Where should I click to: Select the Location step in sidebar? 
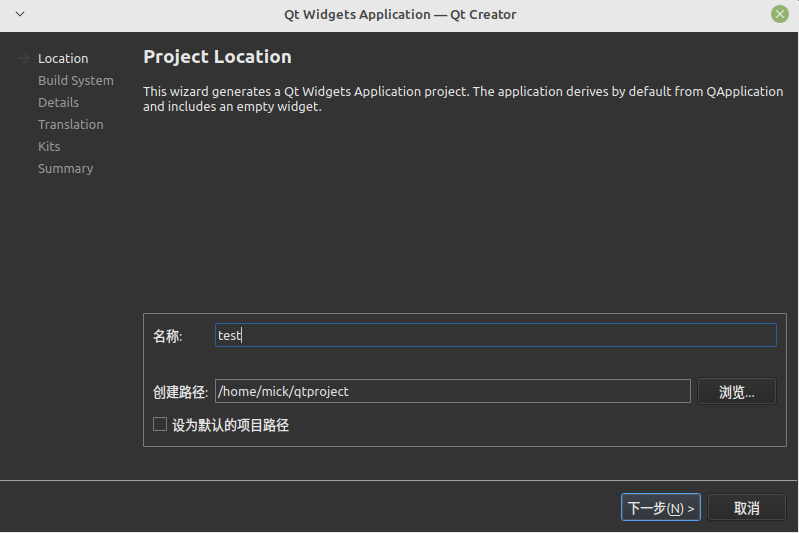[x=63, y=58]
